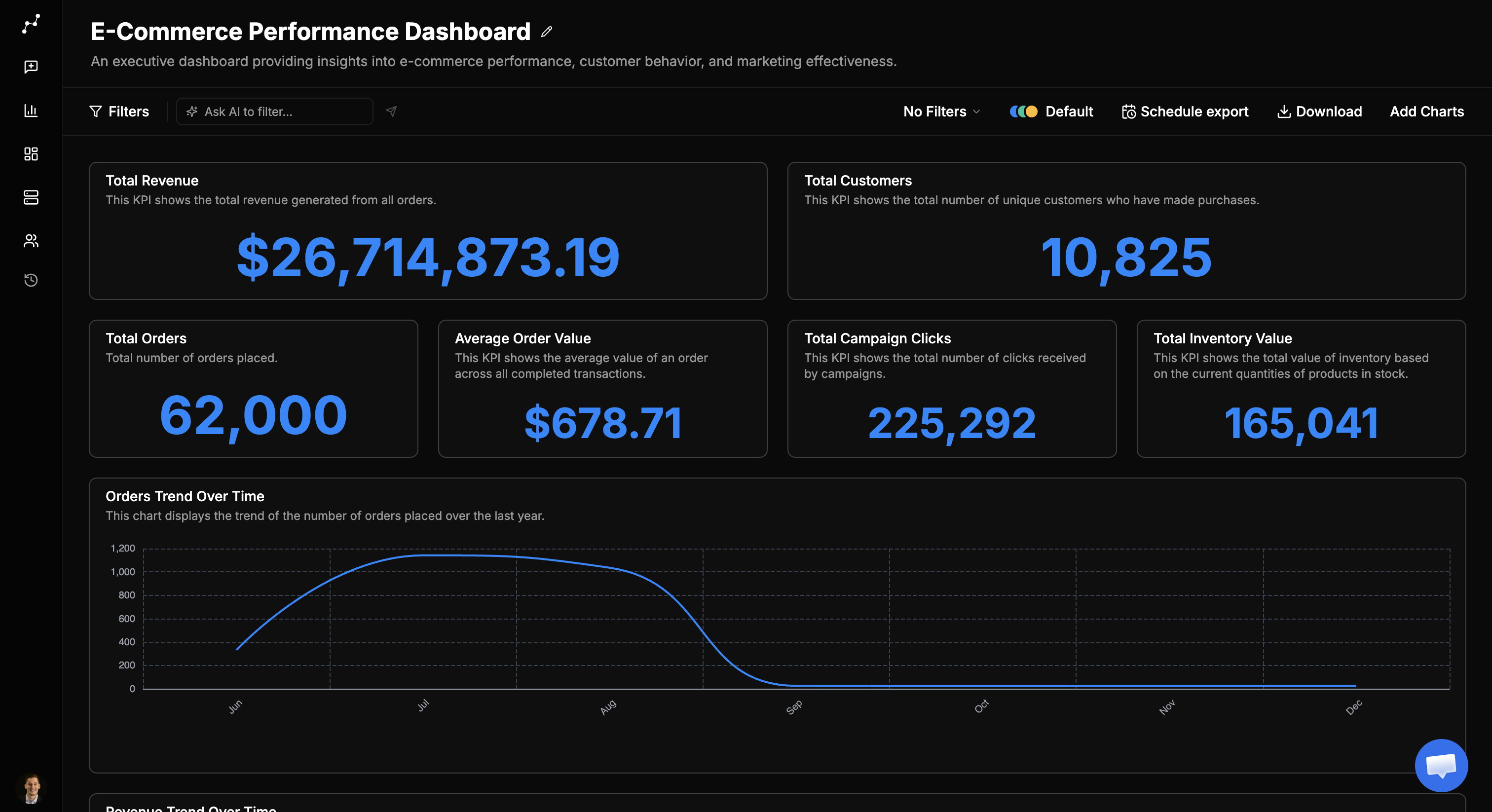1492x812 pixels.
Task: Send the AI filter query arrow
Action: 392,111
